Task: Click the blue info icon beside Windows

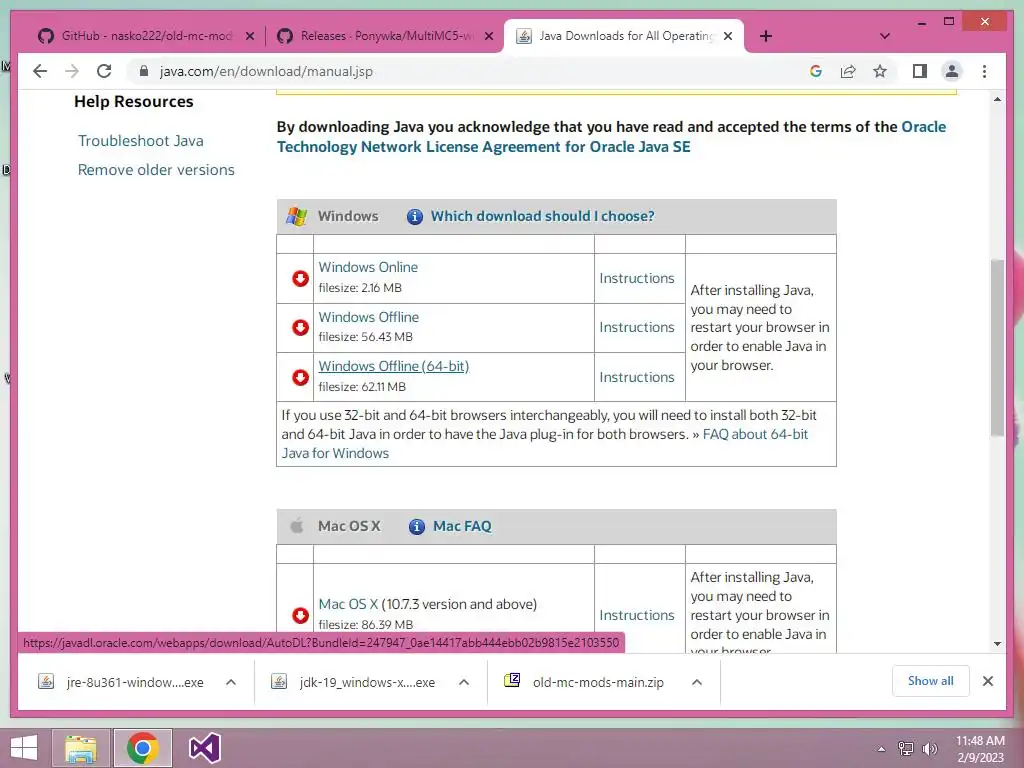Action: (415, 217)
